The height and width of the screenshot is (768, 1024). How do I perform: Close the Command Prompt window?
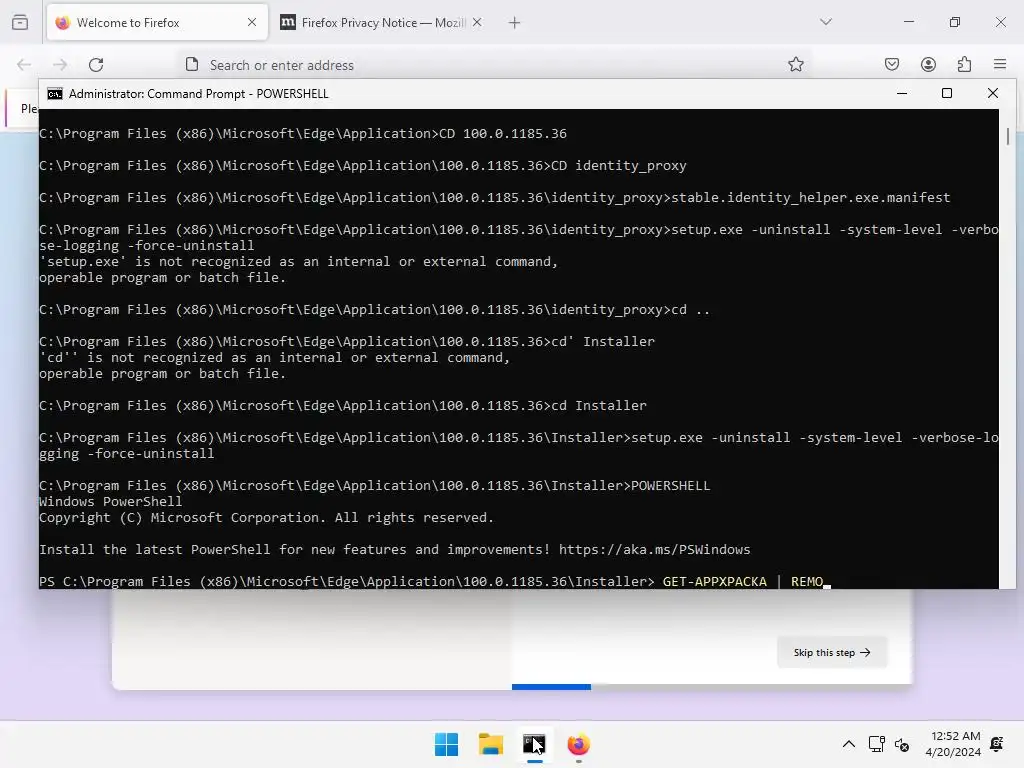[993, 94]
